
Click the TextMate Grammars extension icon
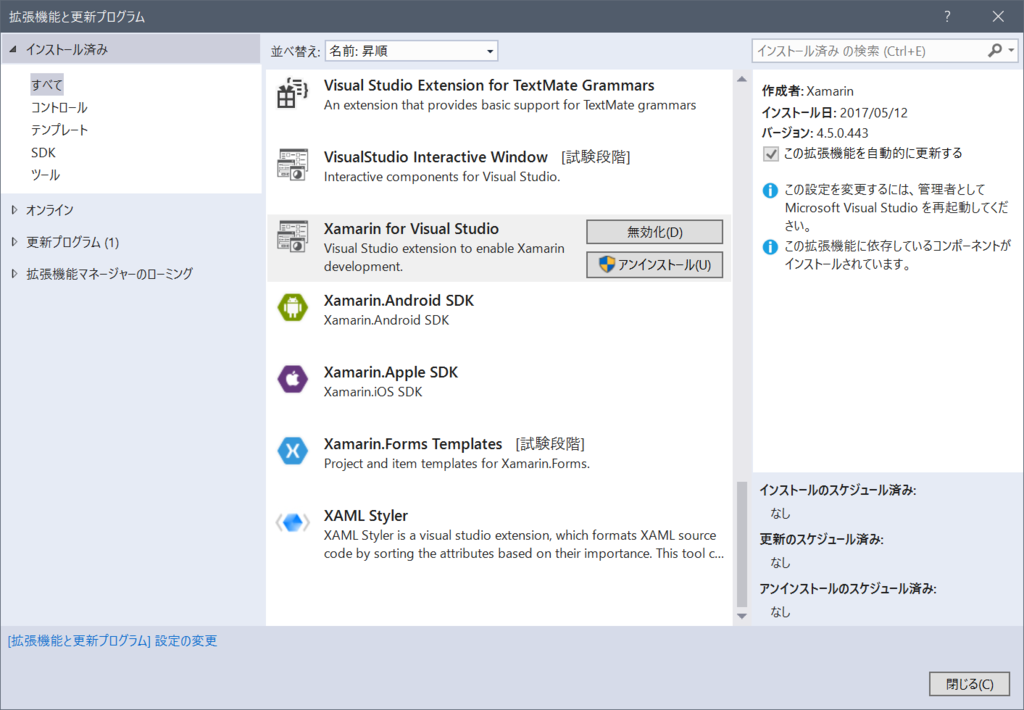(x=292, y=93)
